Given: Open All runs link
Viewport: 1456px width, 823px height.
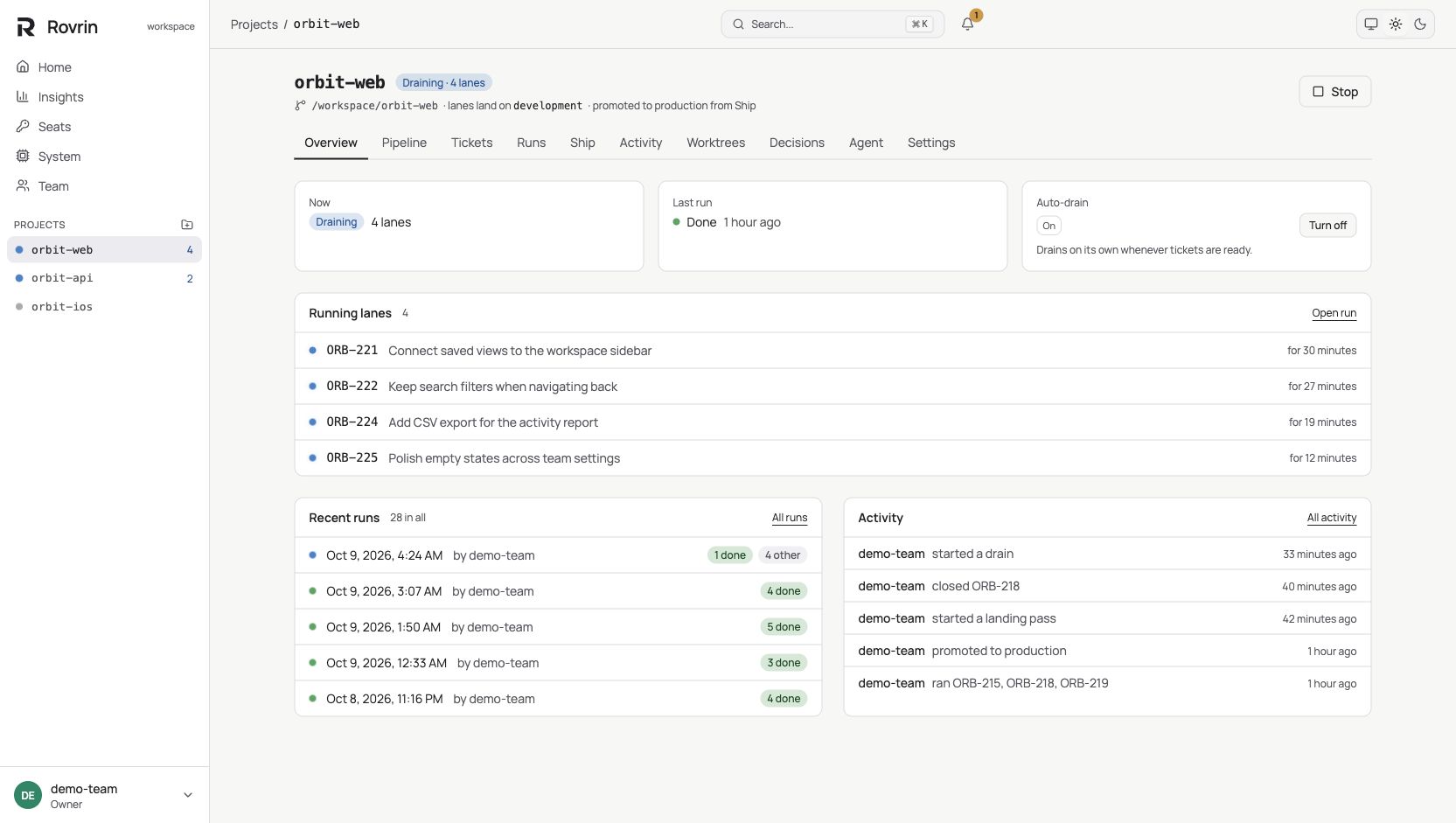Looking at the screenshot, I should click(x=790, y=518).
